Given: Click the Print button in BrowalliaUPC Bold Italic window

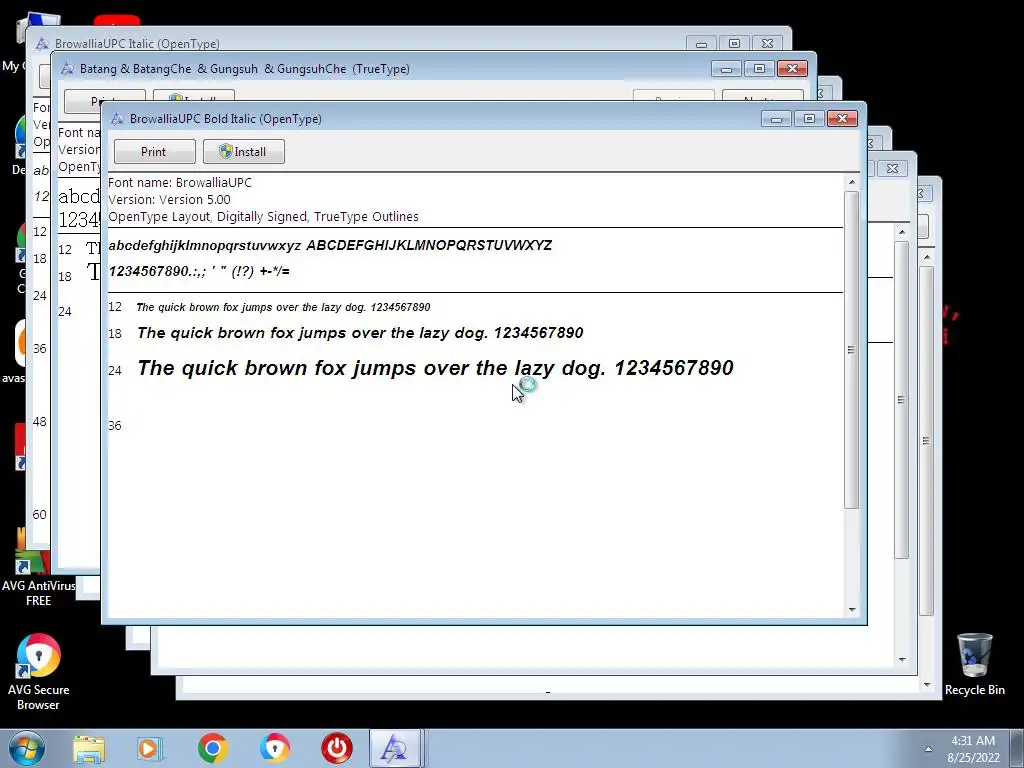Looking at the screenshot, I should coord(154,152).
